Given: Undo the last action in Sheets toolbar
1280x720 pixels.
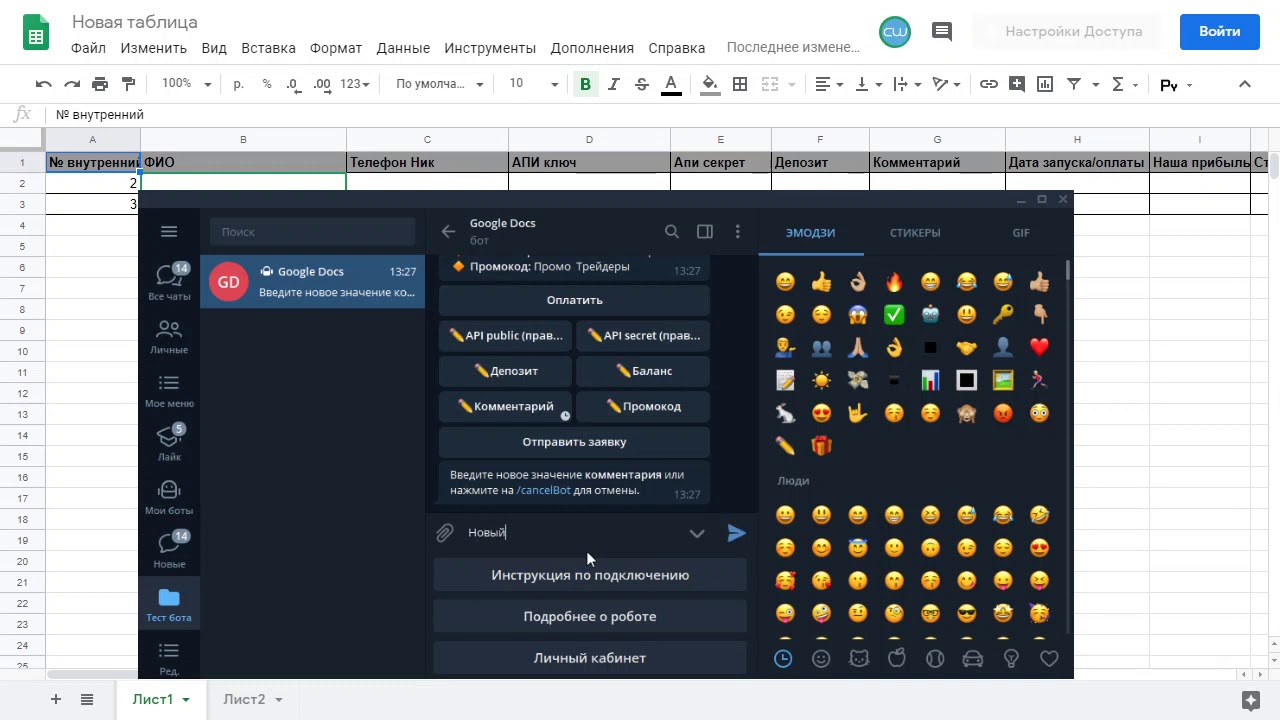Looking at the screenshot, I should point(43,84).
